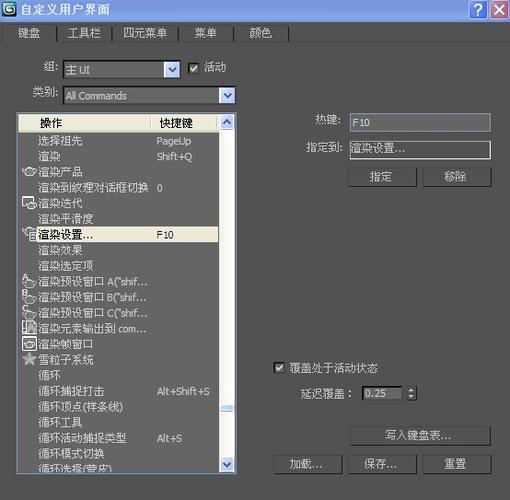The width and height of the screenshot is (510, 500).
Task: Click the teapot icon beside 渲染产品
Action: point(29,172)
